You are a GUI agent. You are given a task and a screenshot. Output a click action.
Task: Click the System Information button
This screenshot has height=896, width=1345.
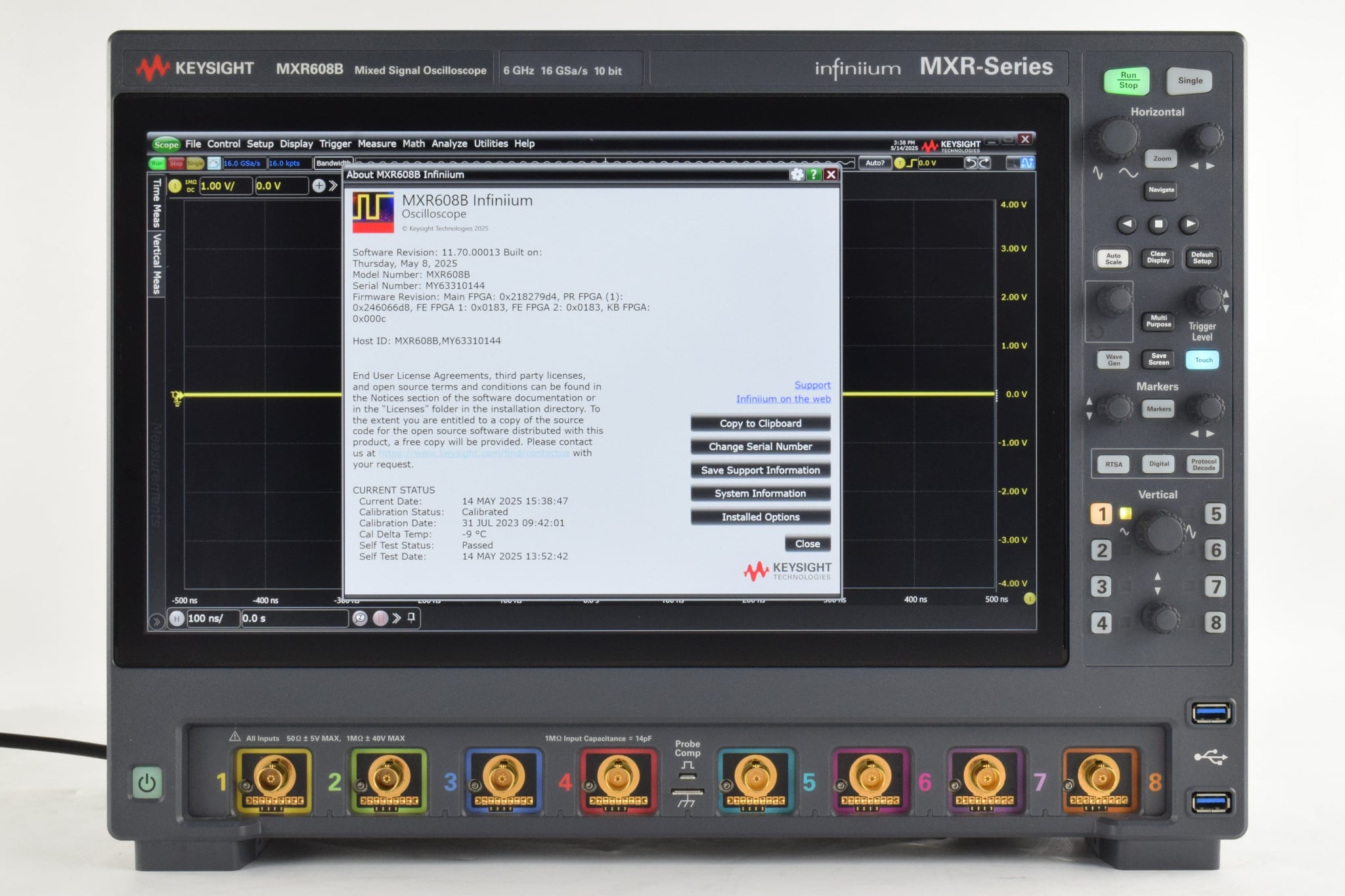[x=761, y=493]
